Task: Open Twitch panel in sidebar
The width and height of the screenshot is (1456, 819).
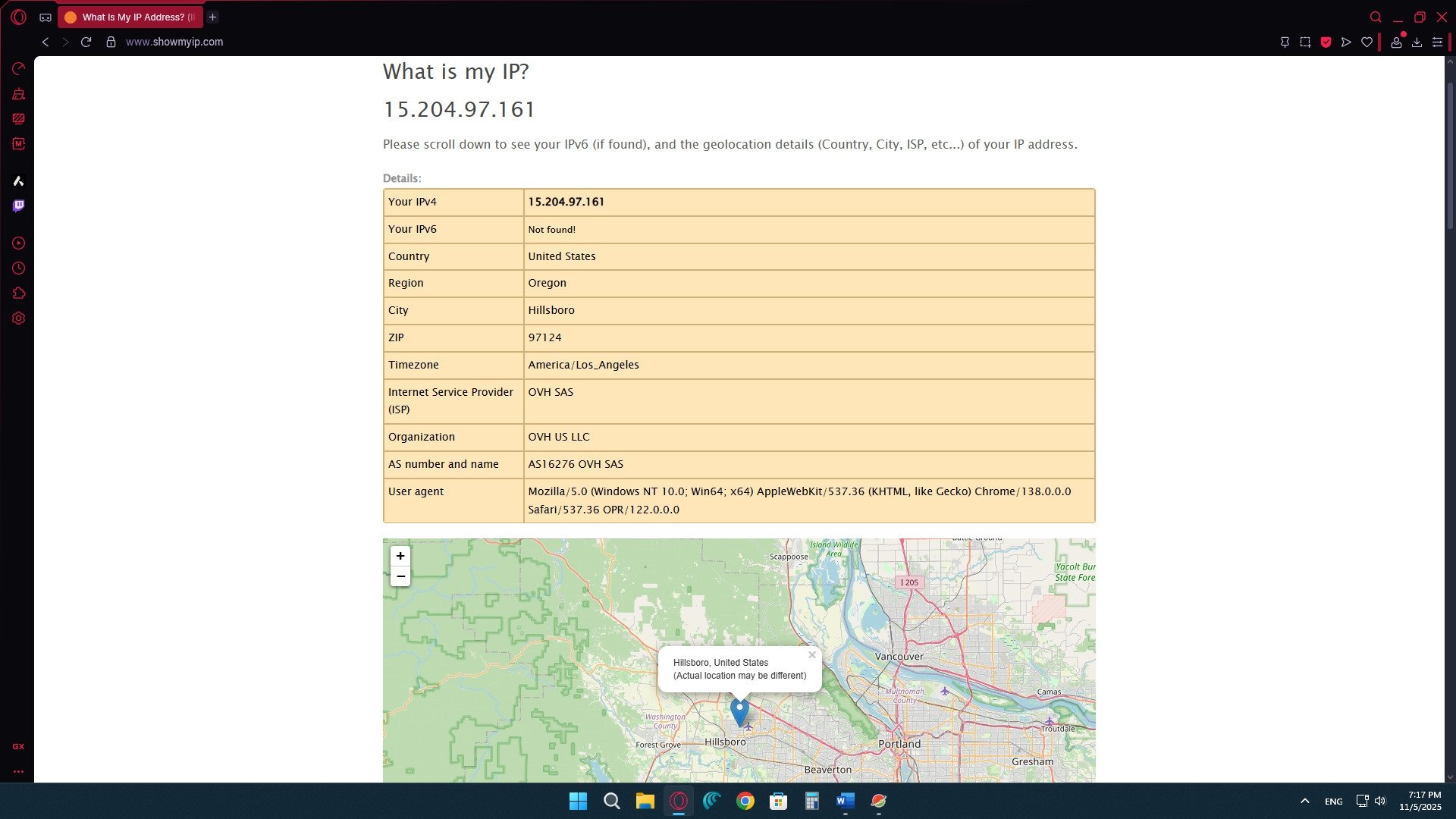Action: tap(18, 206)
